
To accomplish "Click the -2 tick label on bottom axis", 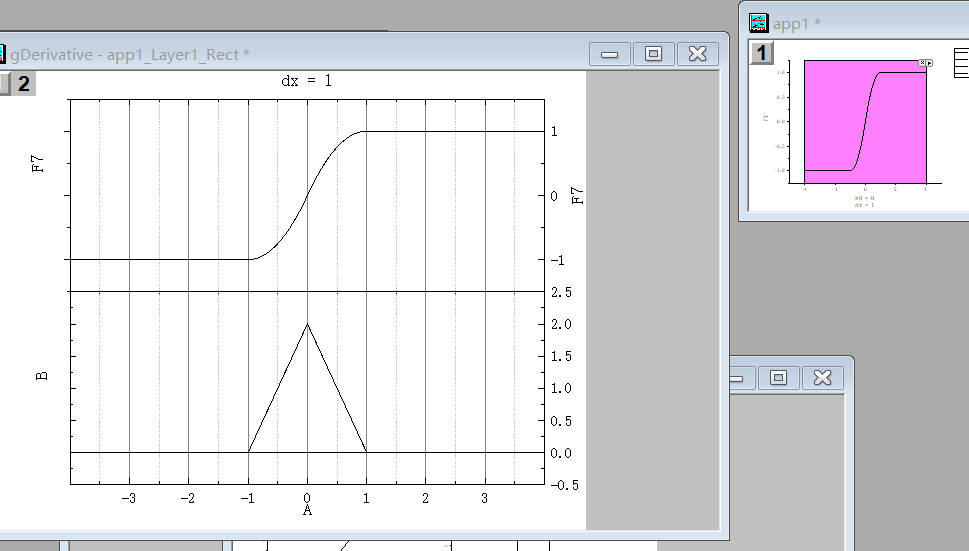I will click(x=187, y=498).
